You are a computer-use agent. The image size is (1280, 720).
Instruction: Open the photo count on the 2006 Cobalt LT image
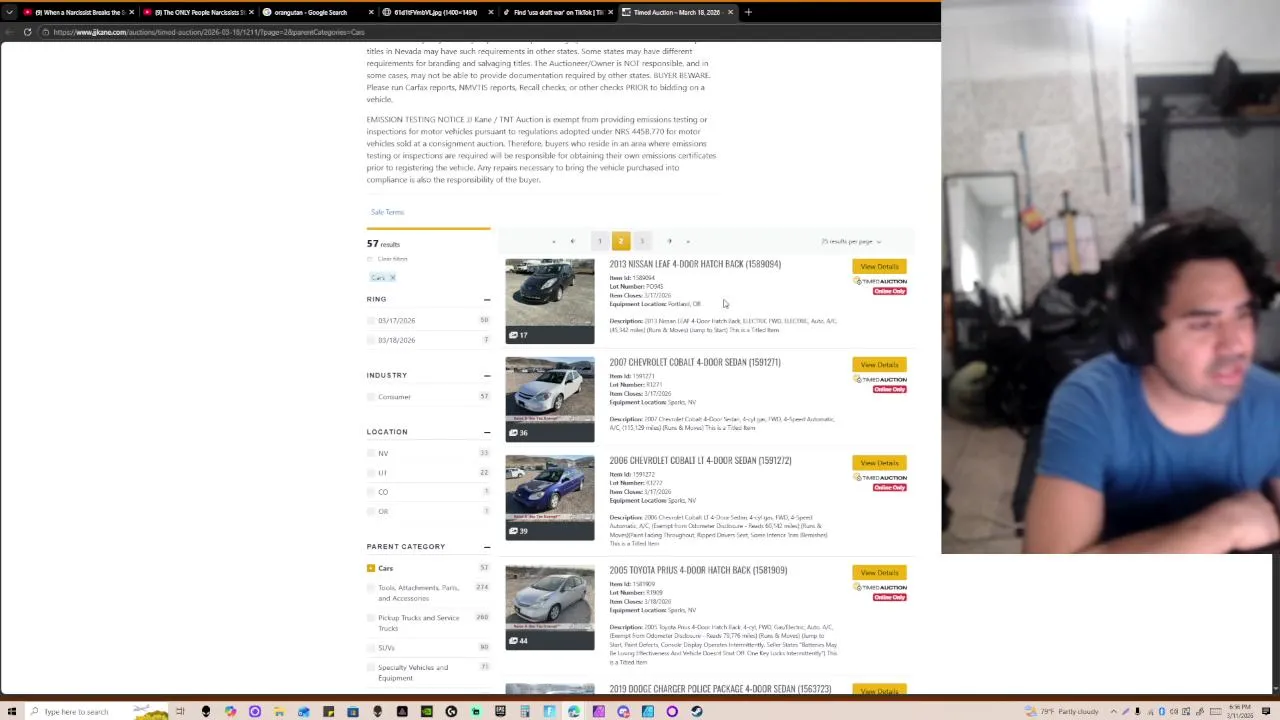tap(518, 531)
